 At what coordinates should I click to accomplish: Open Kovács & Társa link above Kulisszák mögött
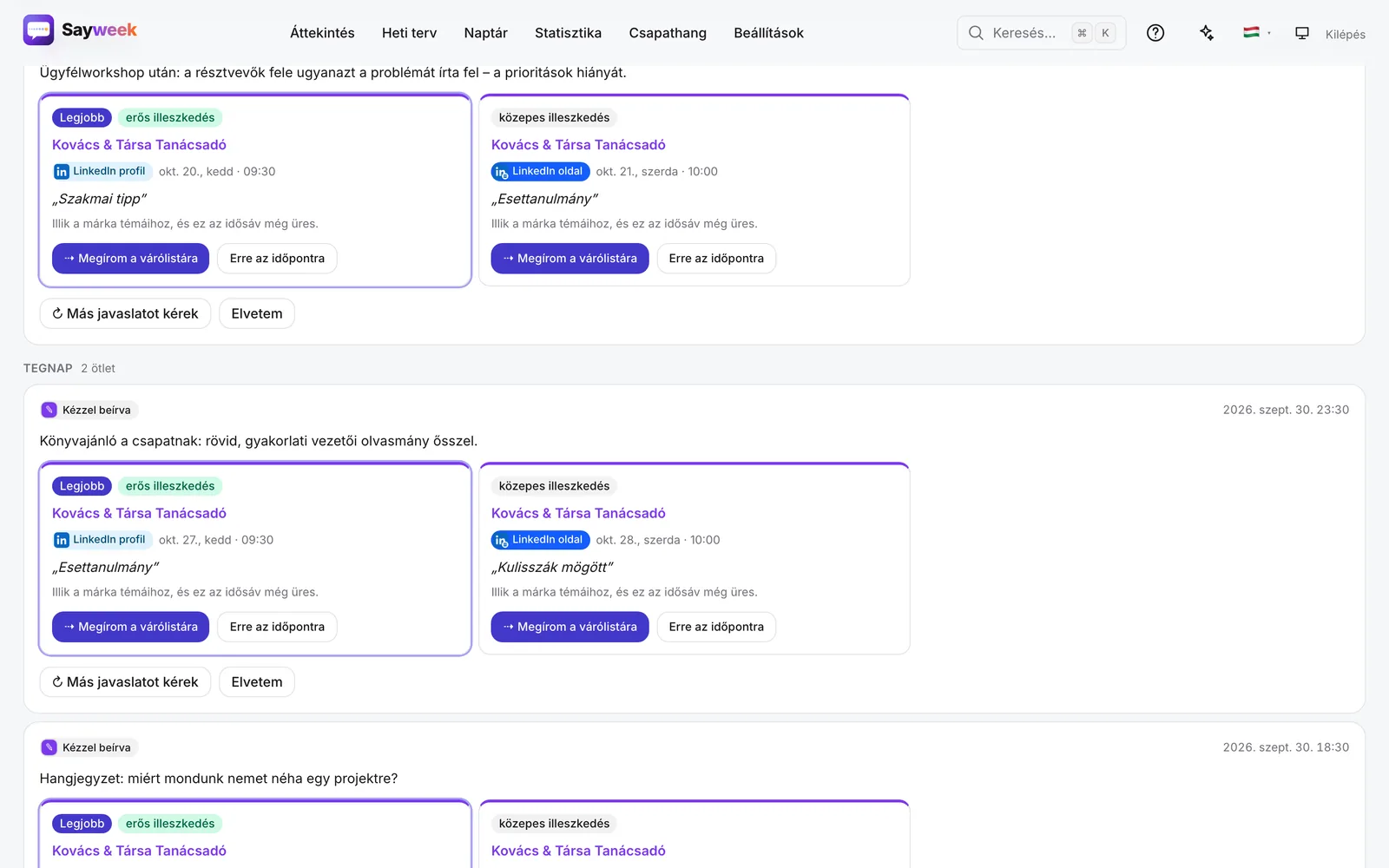pos(578,513)
